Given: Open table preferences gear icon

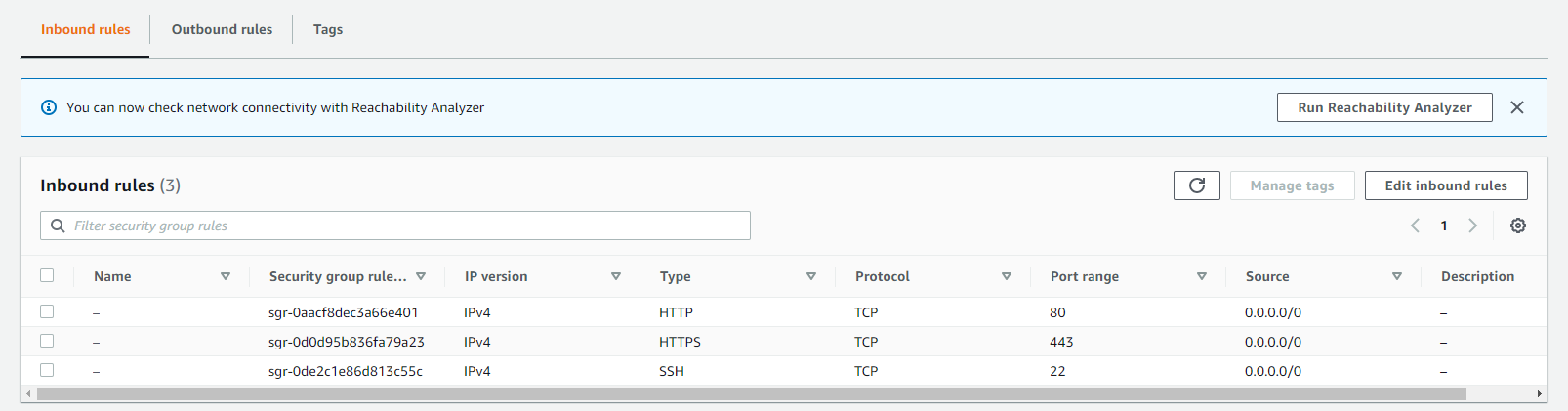Looking at the screenshot, I should [x=1518, y=226].
